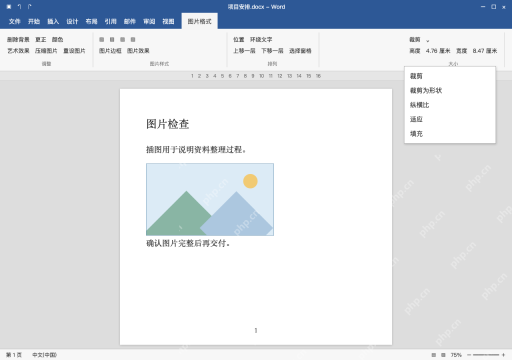Edit the height value 4.76 厘米

(x=438, y=51)
